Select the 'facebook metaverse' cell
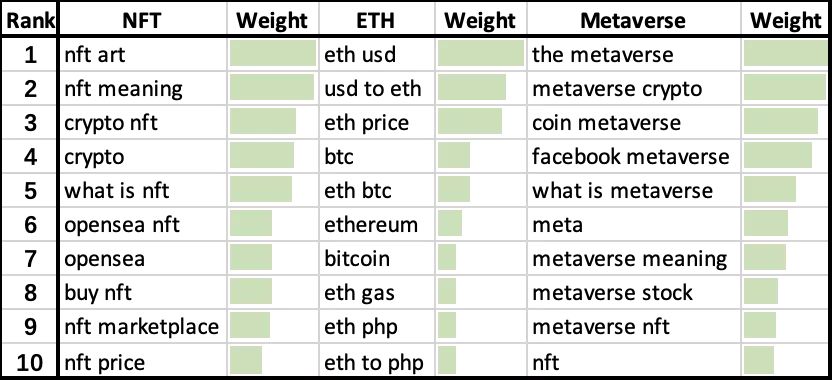The height and width of the screenshot is (380, 832). 634,156
